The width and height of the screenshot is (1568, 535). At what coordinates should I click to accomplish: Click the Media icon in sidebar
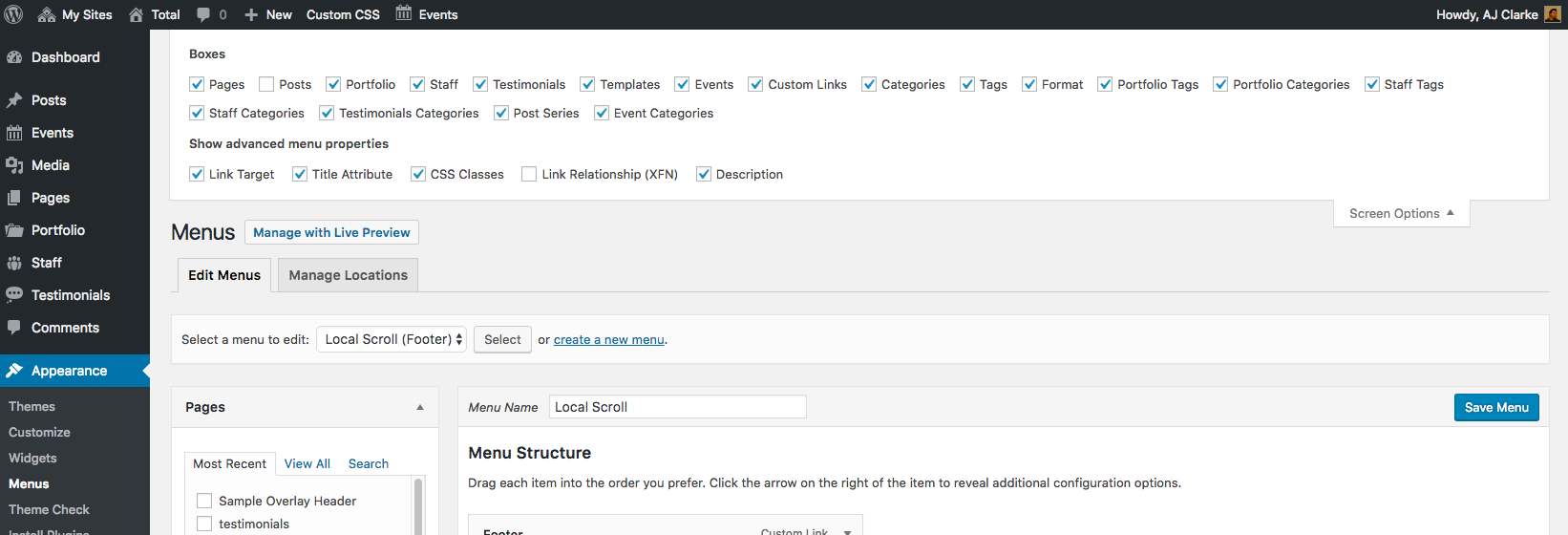coord(14,165)
